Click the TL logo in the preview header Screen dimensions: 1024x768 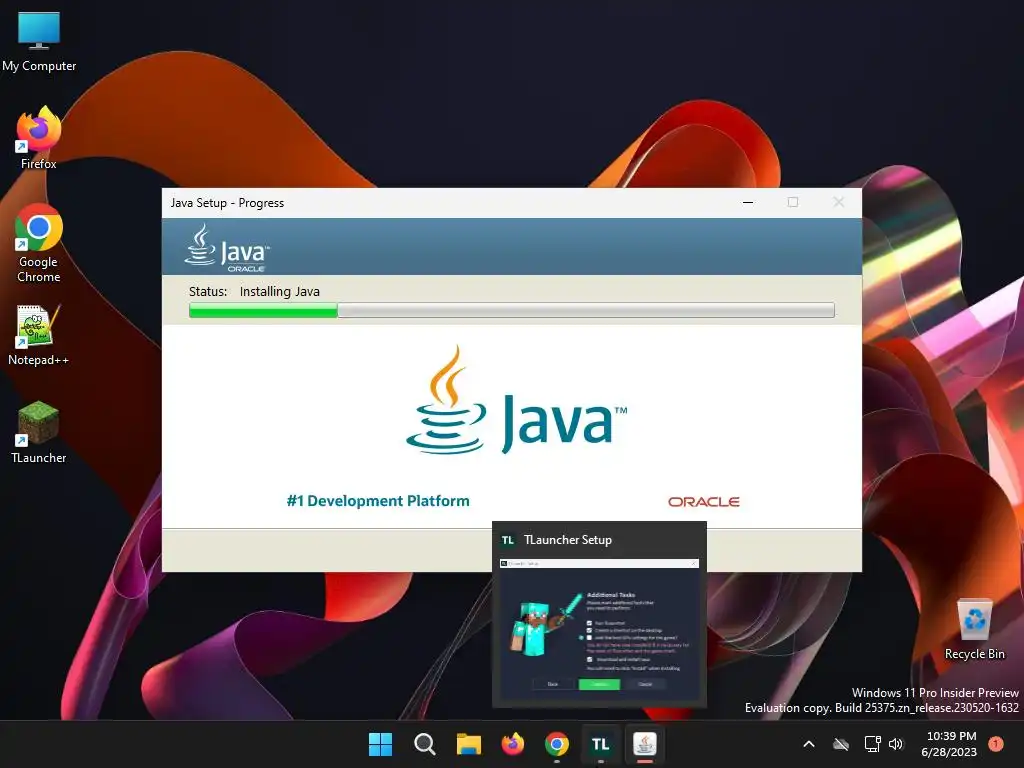(x=507, y=540)
